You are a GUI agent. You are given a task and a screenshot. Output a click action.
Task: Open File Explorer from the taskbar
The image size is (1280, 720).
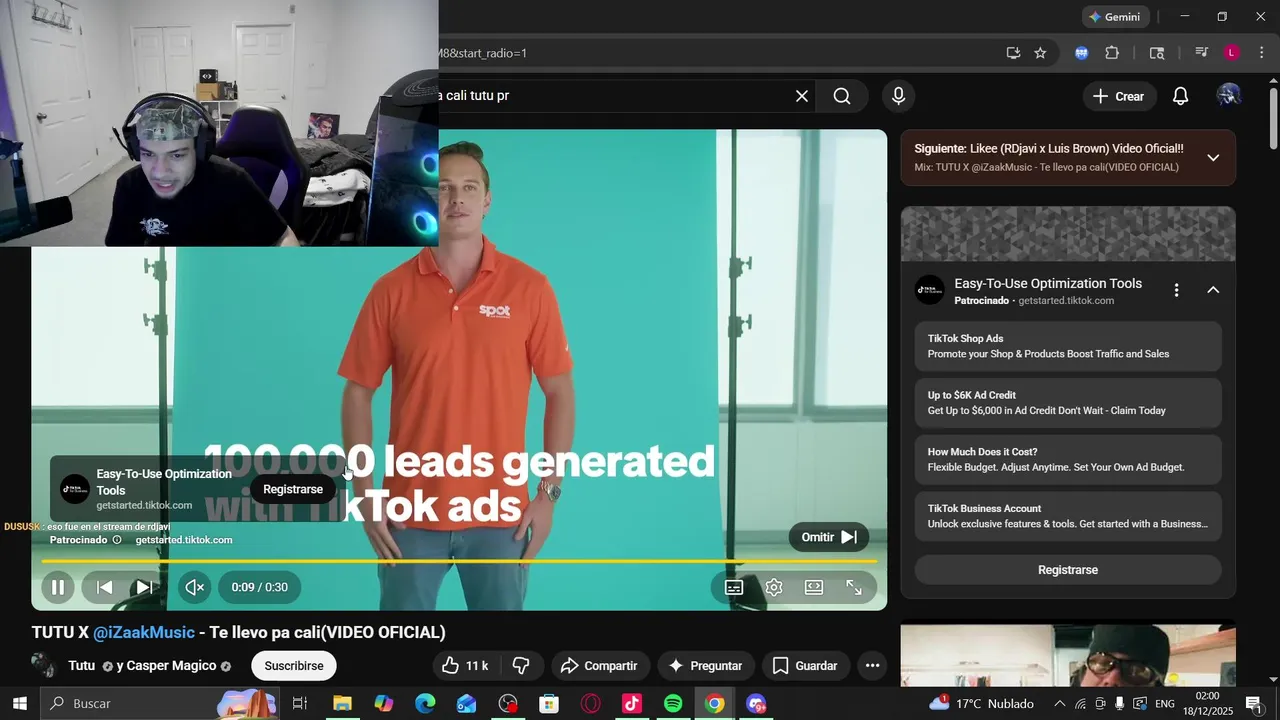(x=342, y=704)
